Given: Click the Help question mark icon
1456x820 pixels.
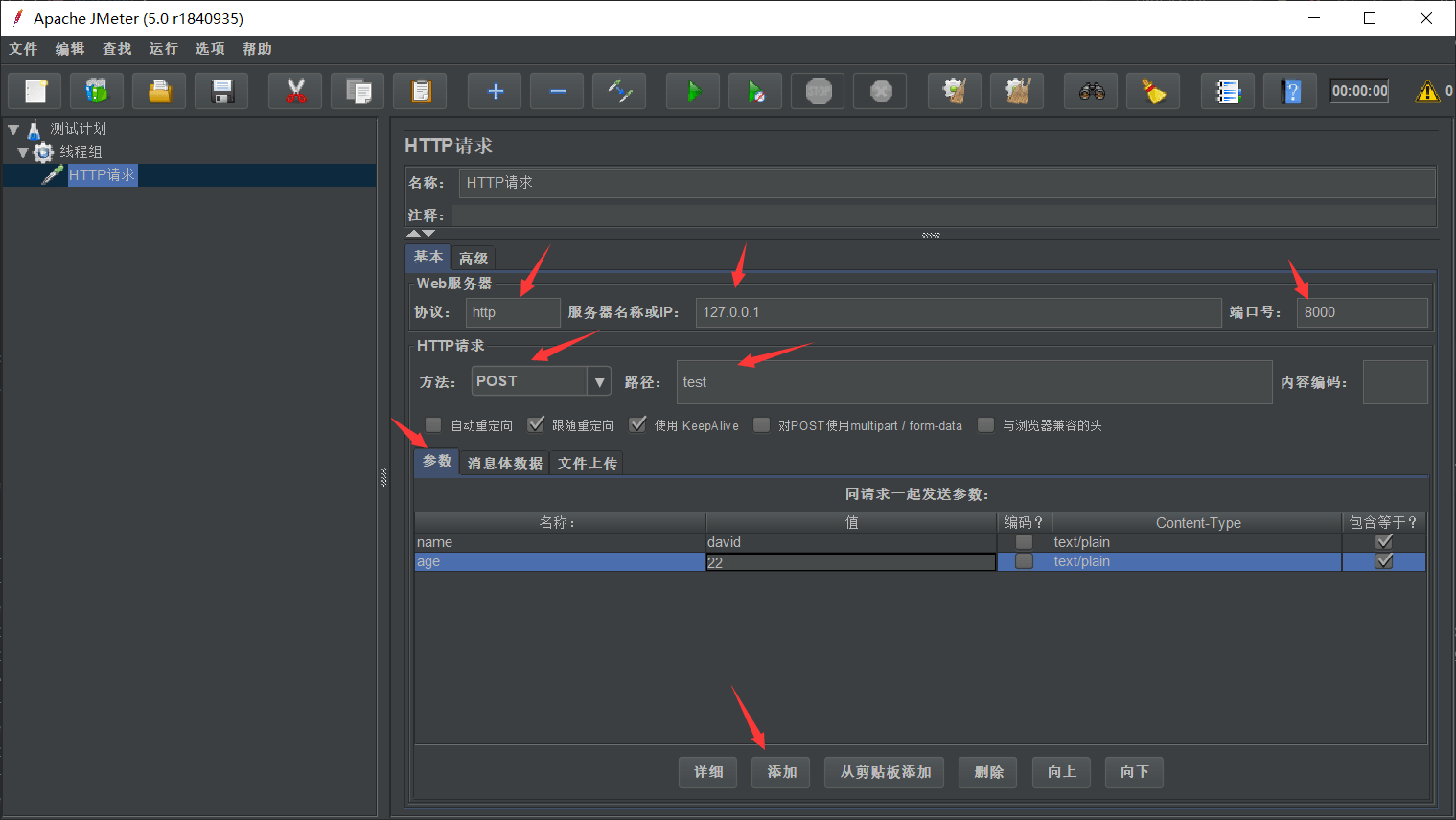Looking at the screenshot, I should pyautogui.click(x=1290, y=91).
